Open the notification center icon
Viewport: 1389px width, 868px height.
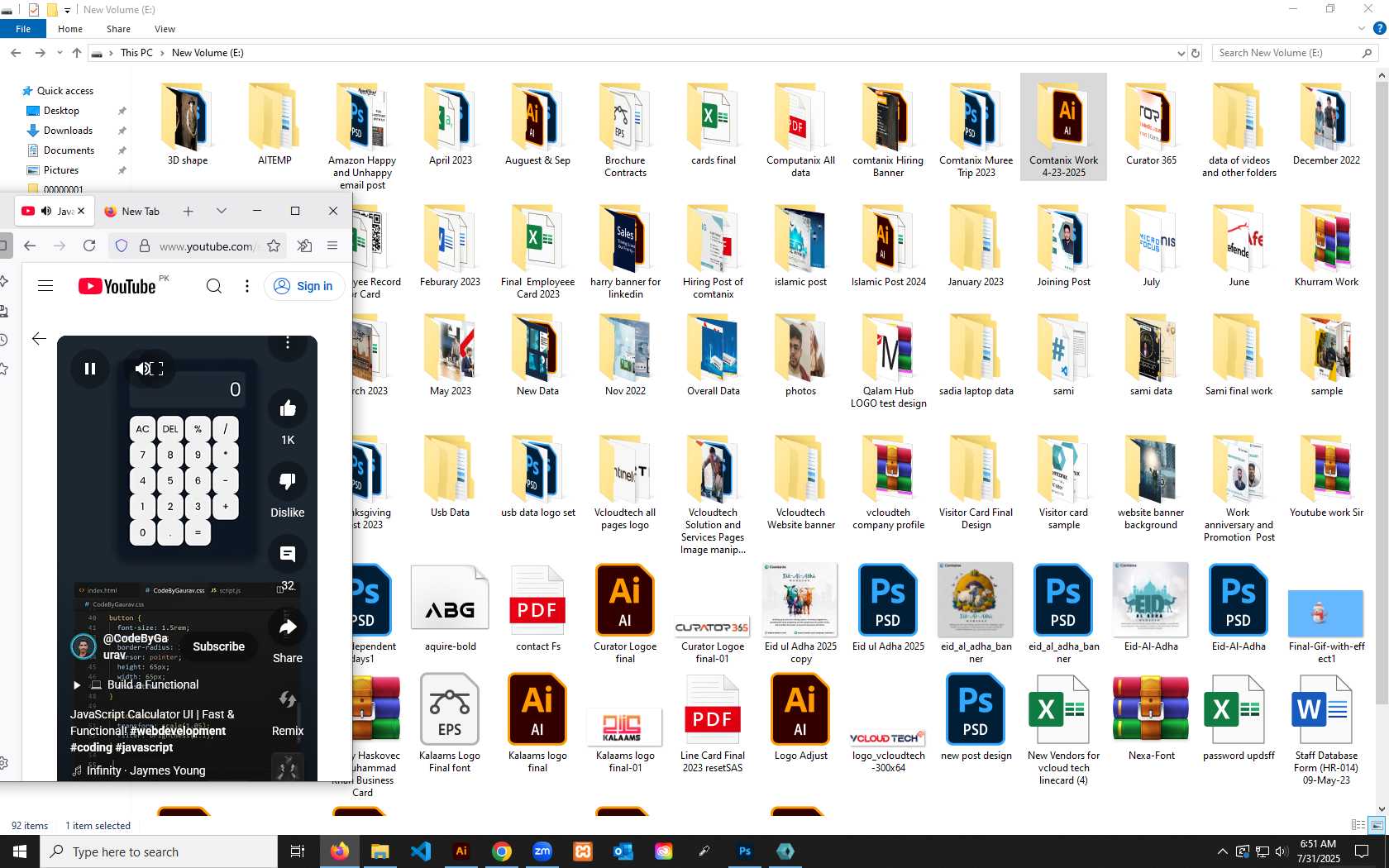pyautogui.click(x=1362, y=851)
